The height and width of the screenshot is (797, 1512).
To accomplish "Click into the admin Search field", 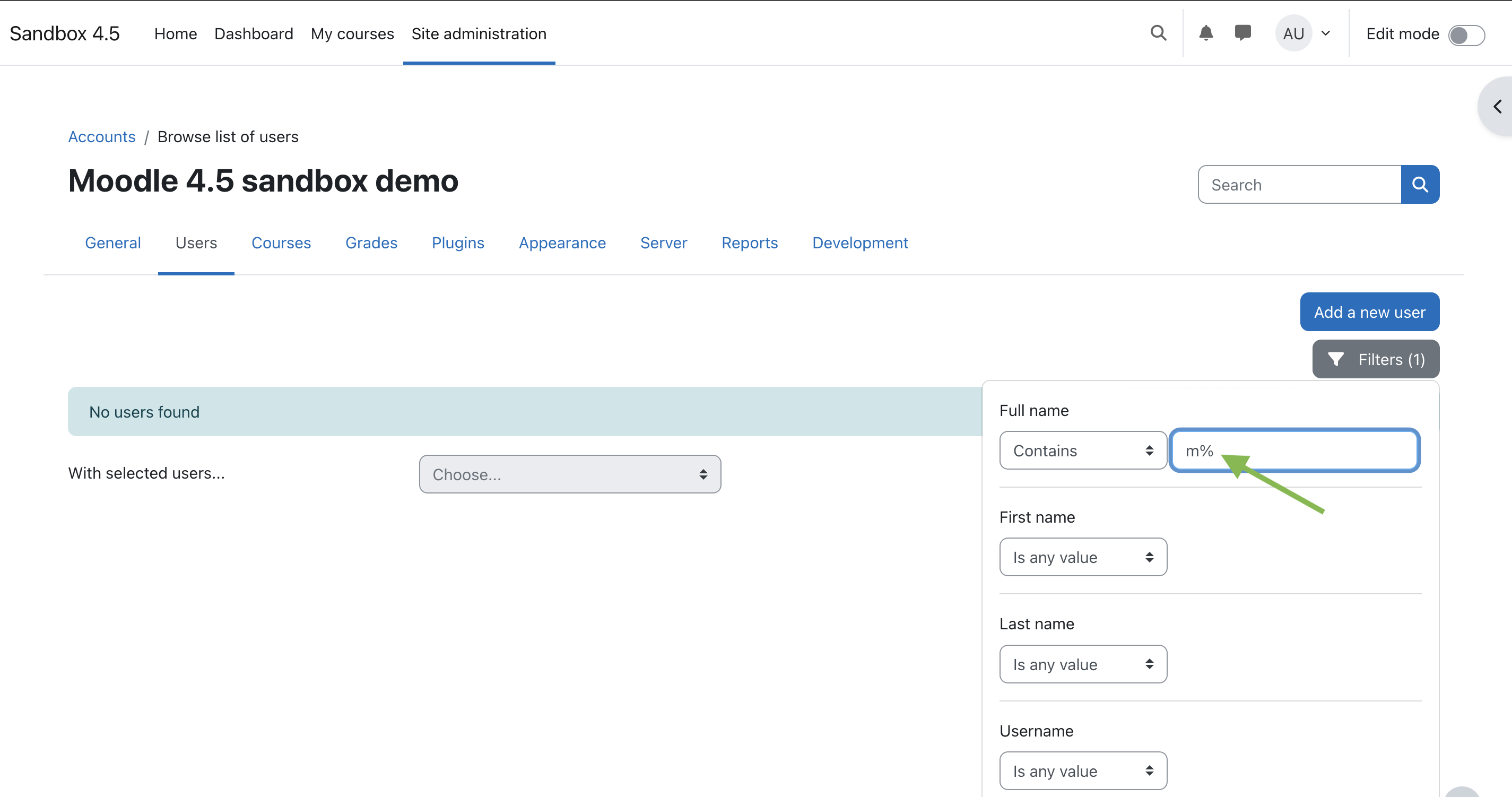I will 1299,184.
